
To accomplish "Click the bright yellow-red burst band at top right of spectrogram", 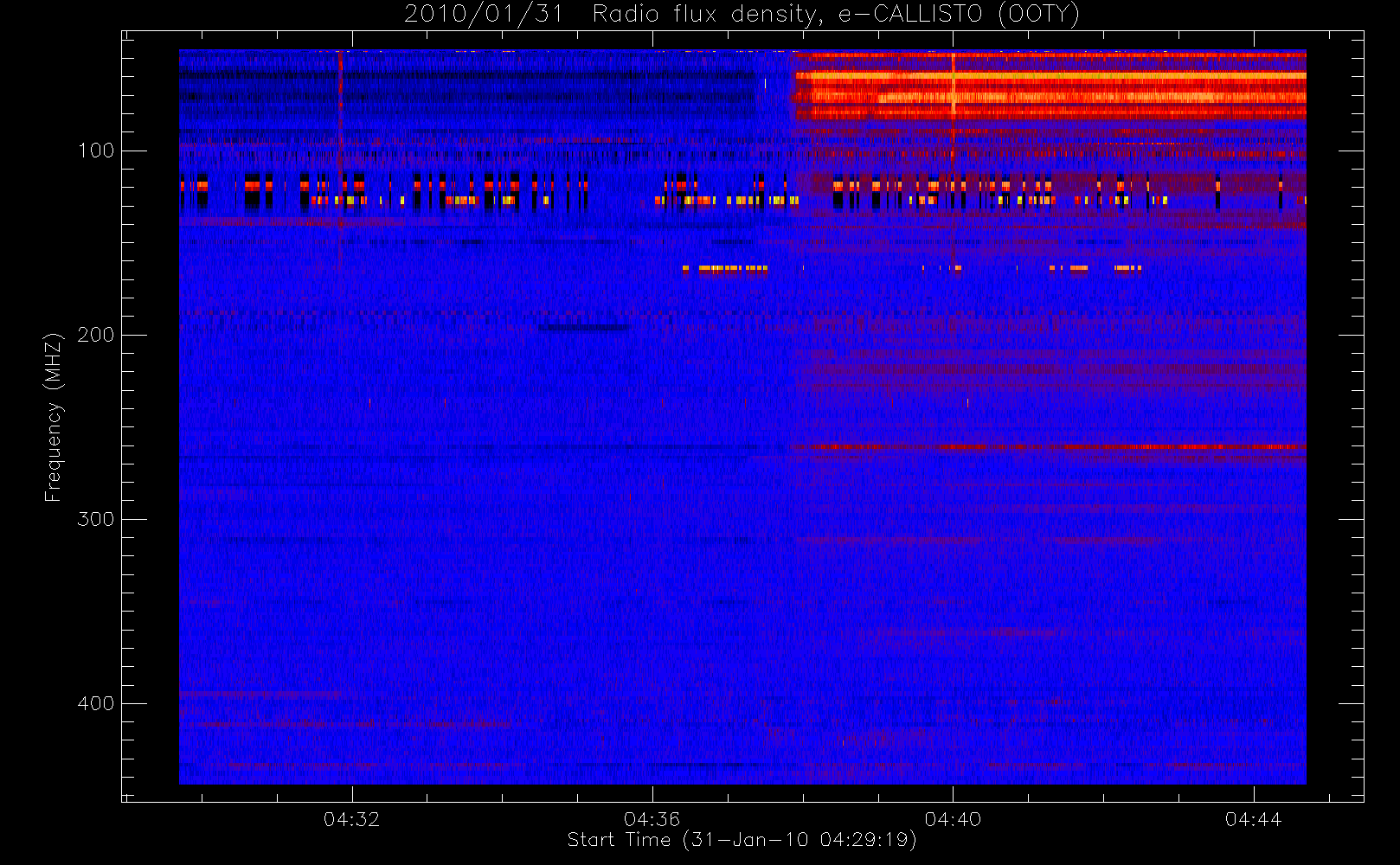I will pyautogui.click(x=1049, y=85).
